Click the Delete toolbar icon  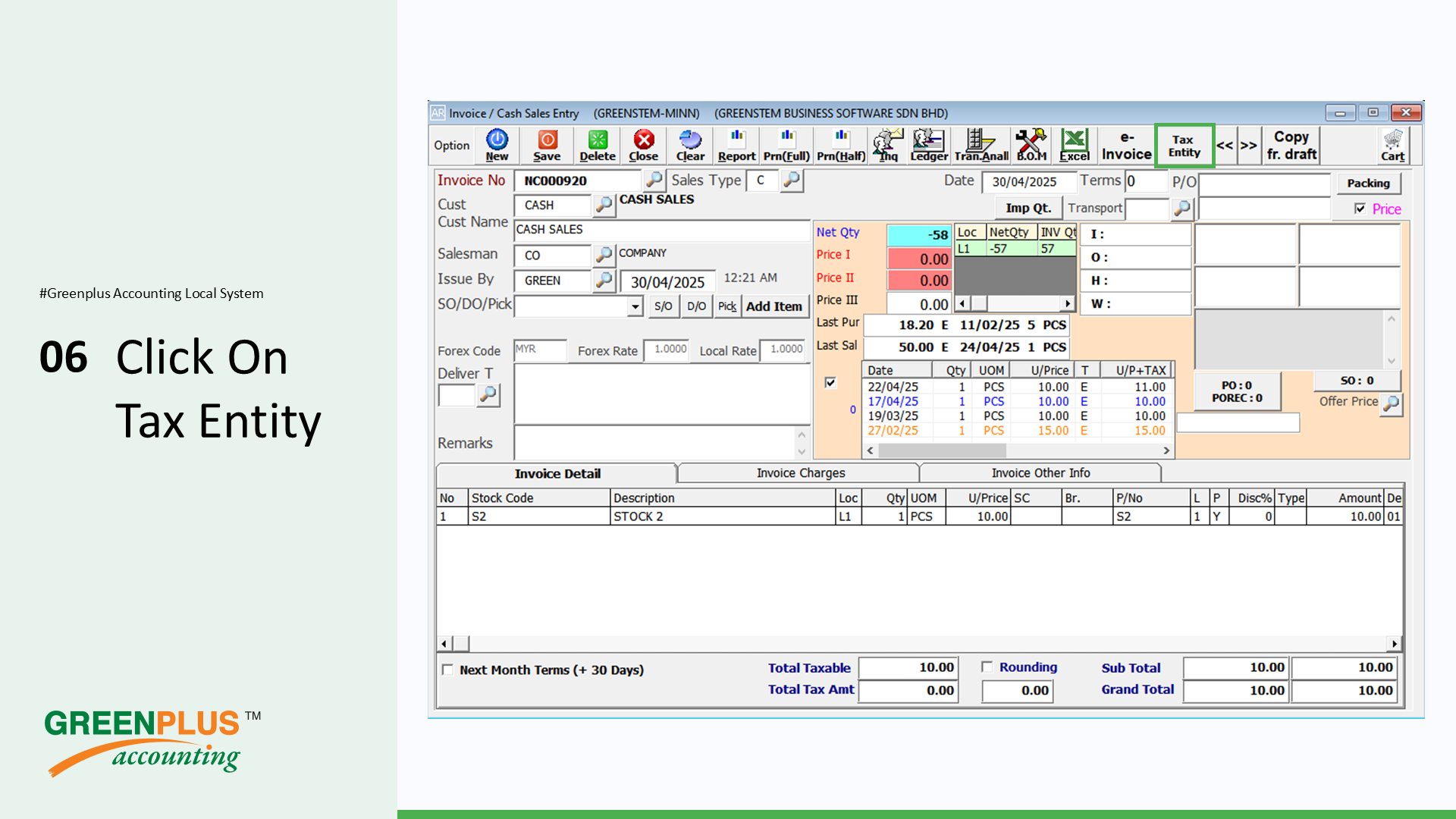point(598,145)
